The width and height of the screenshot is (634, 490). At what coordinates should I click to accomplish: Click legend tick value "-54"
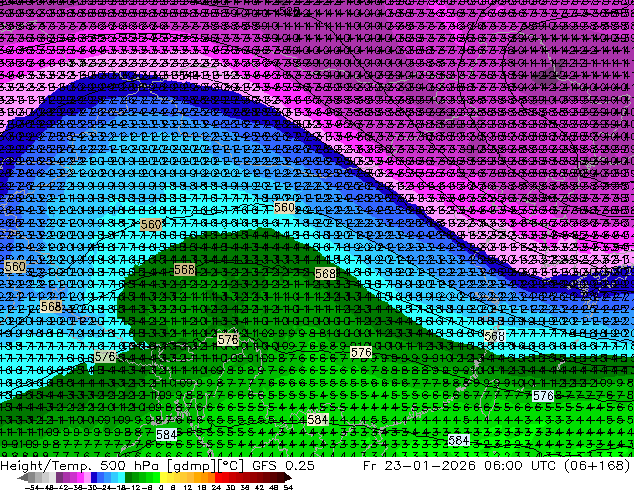(32, 488)
